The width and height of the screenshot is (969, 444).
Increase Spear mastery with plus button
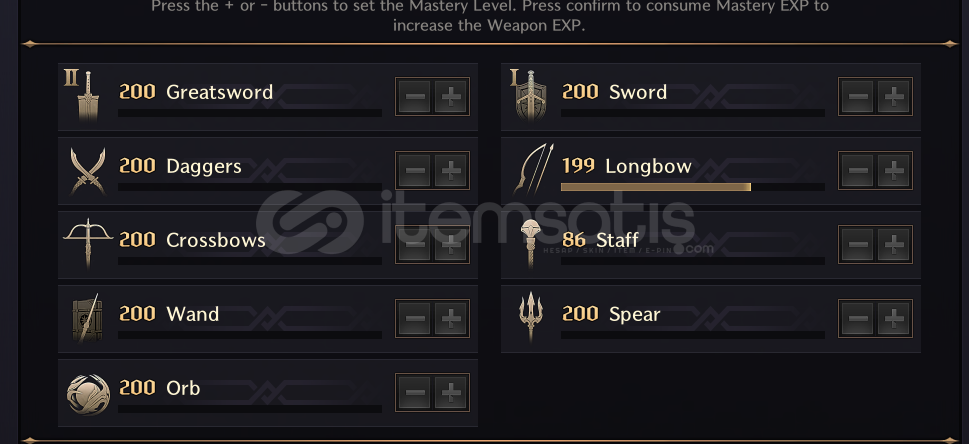point(894,318)
